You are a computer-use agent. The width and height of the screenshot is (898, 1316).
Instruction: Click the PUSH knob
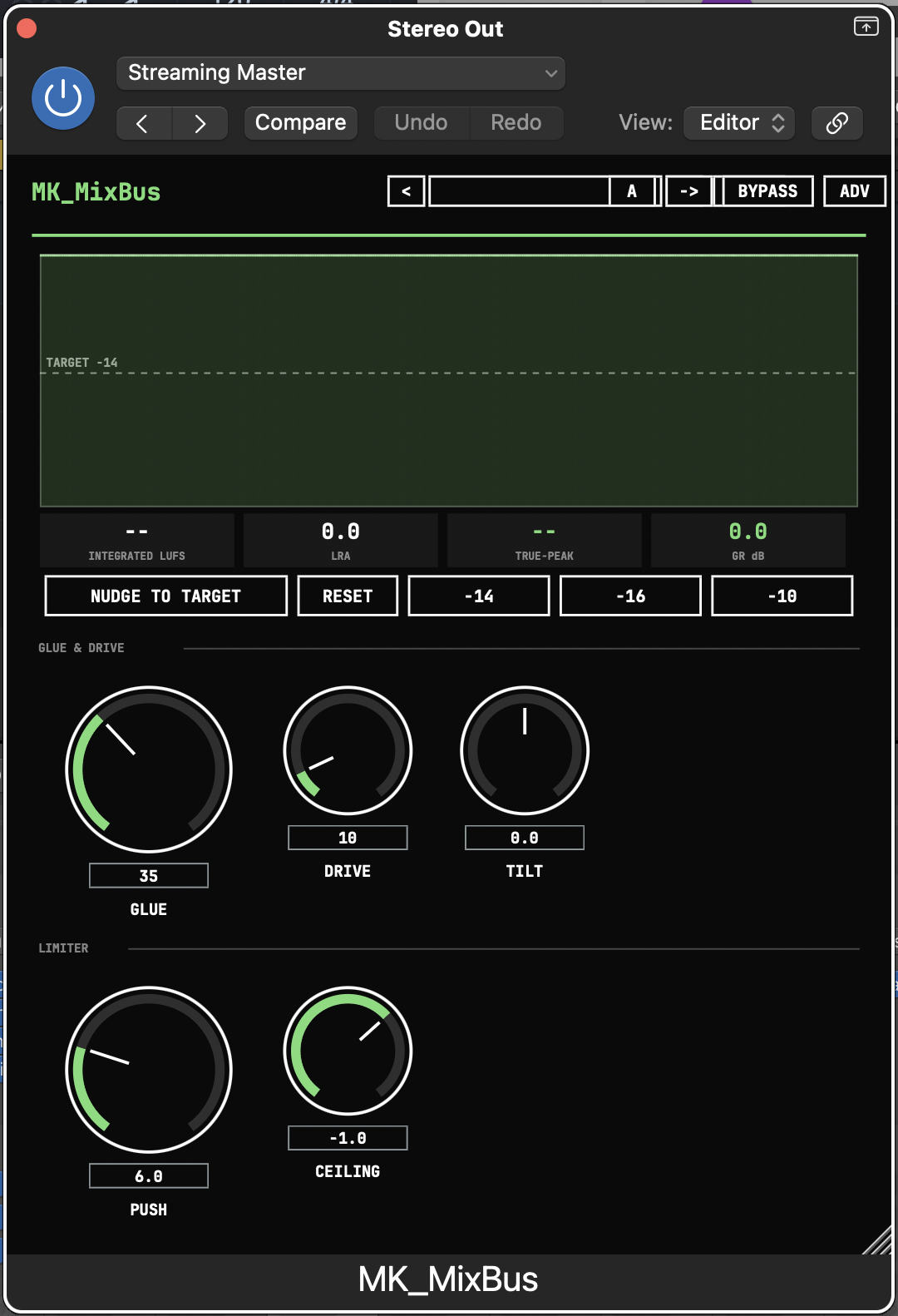[x=149, y=1070]
